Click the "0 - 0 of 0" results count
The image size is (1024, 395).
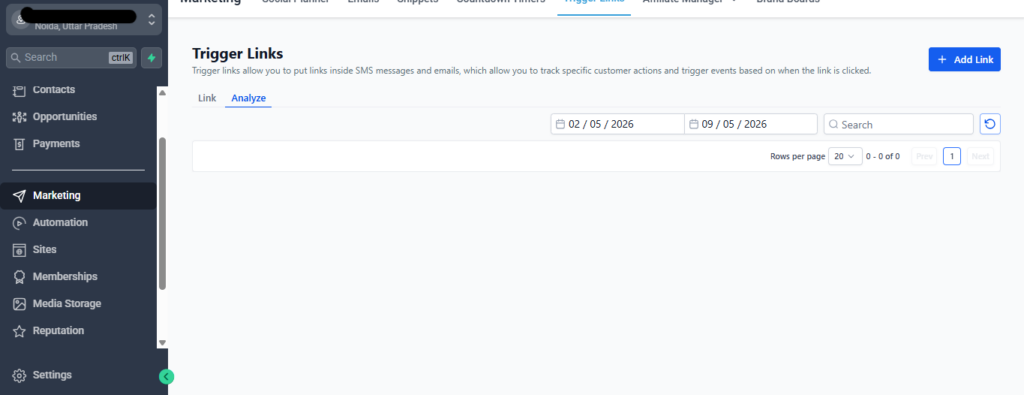pyautogui.click(x=883, y=156)
